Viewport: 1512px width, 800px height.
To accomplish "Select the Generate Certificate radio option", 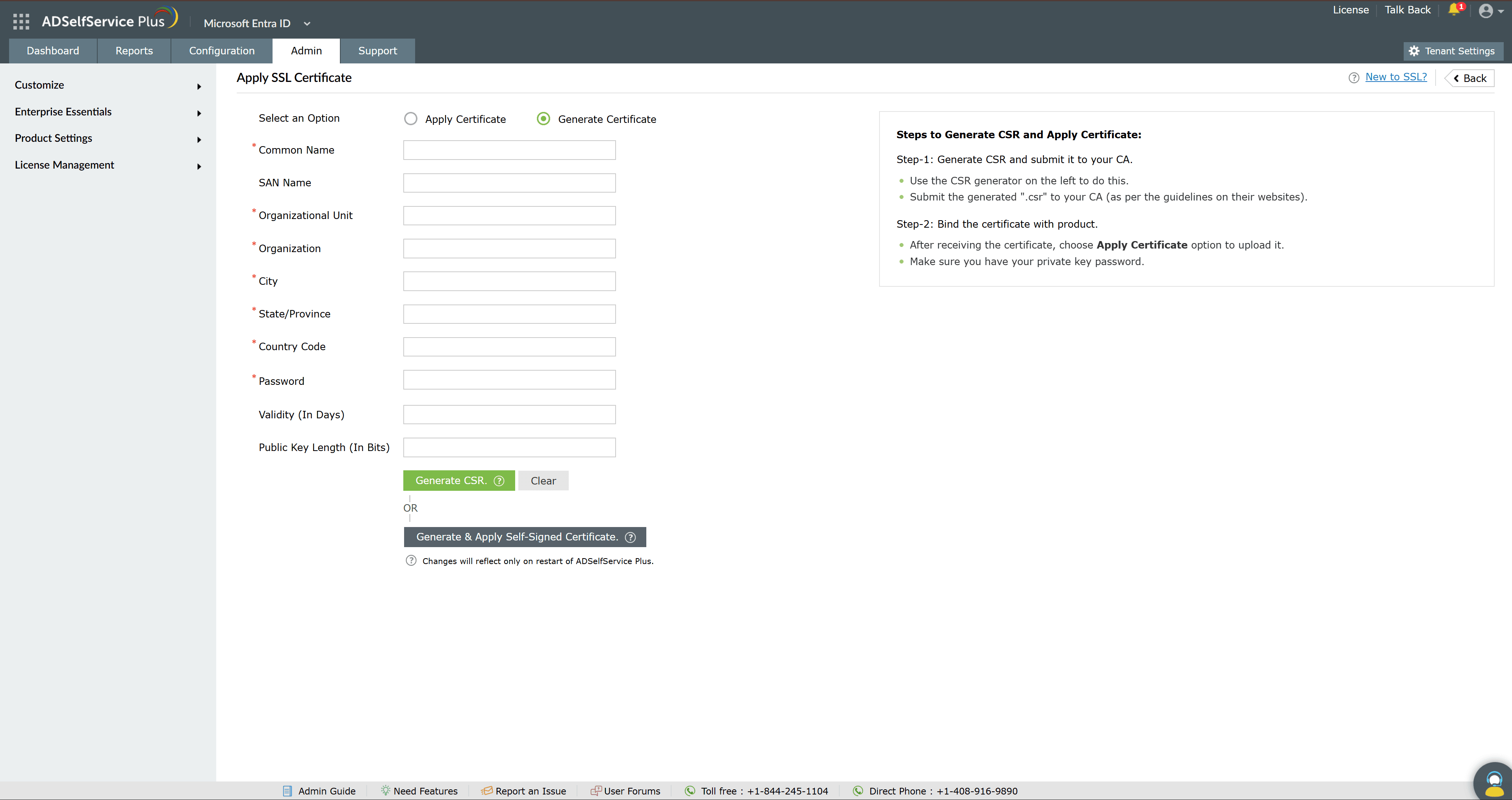I will (544, 119).
